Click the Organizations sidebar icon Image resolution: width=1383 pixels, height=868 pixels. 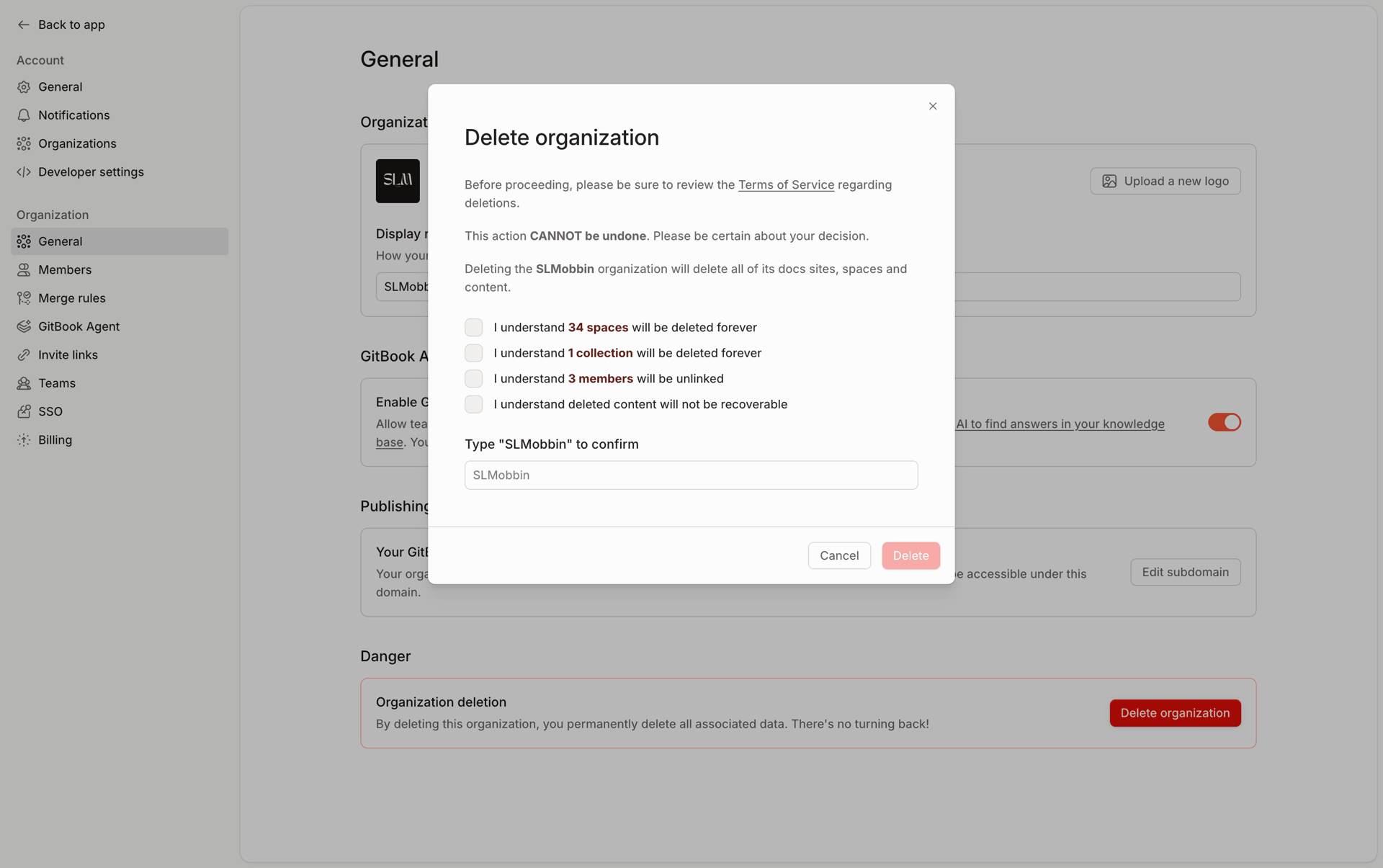pyautogui.click(x=24, y=144)
